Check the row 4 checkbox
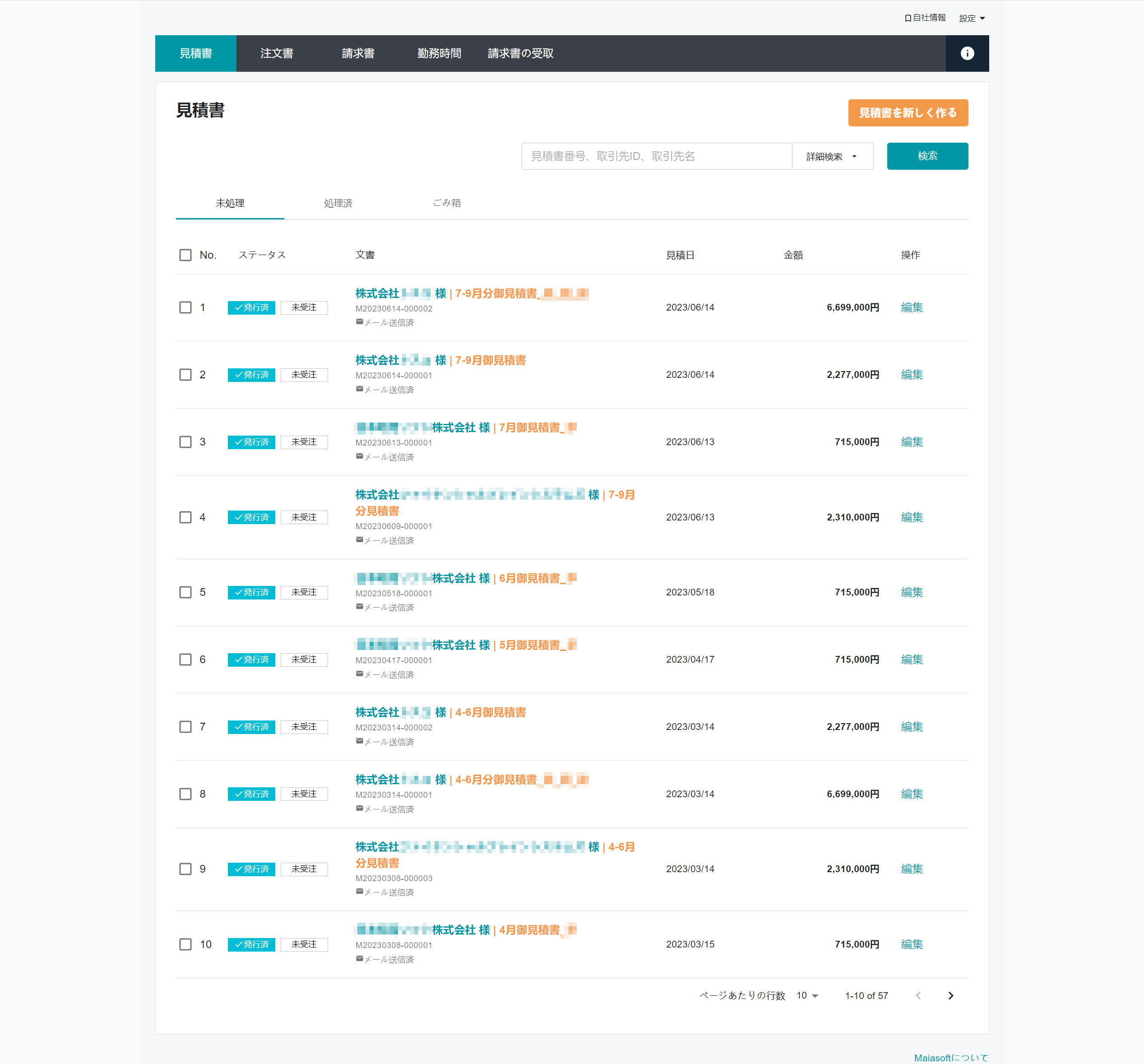Screen dimensions: 1144x1064 tap(185, 518)
